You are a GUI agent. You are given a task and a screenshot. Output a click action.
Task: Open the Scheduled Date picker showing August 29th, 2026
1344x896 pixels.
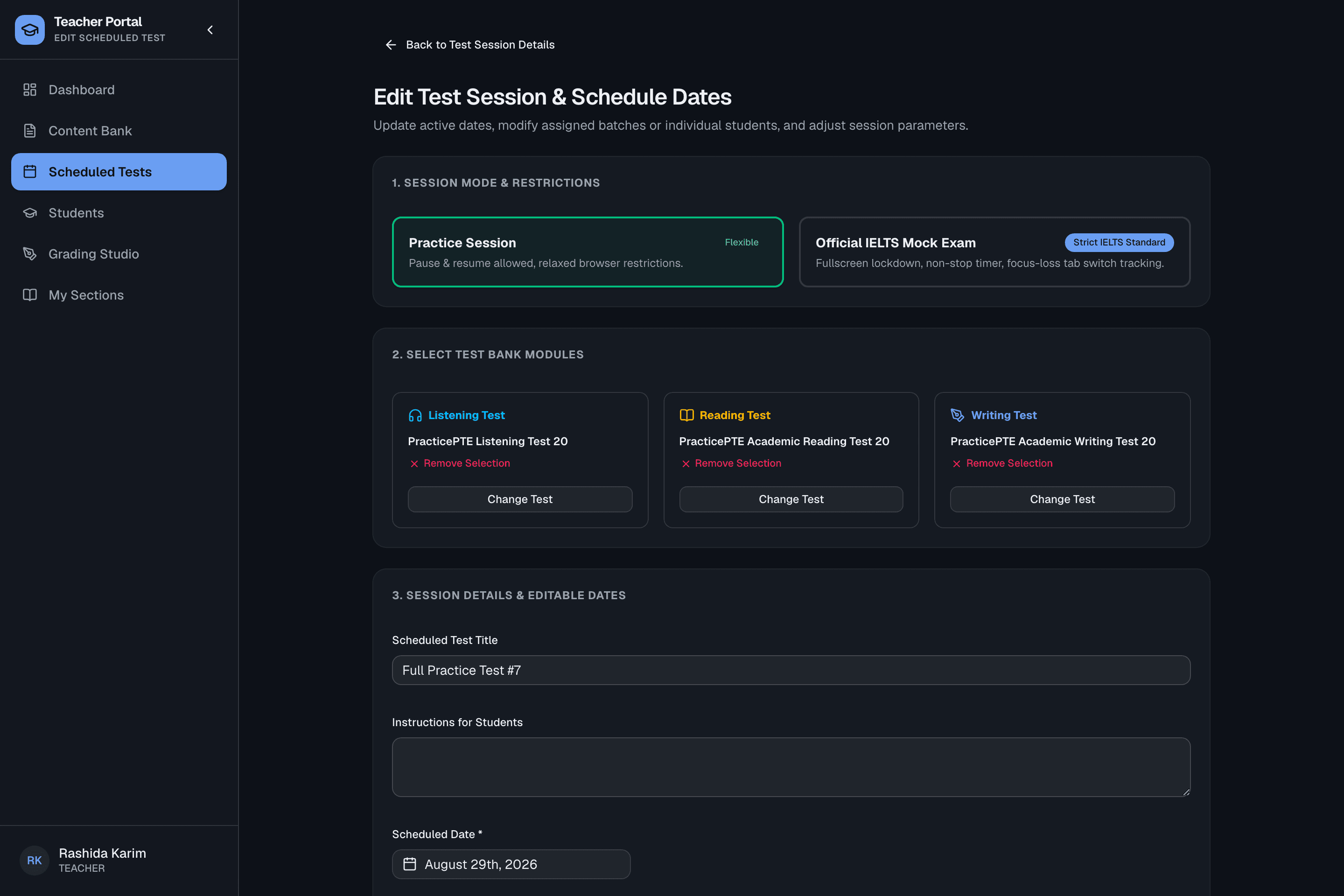coord(511,865)
